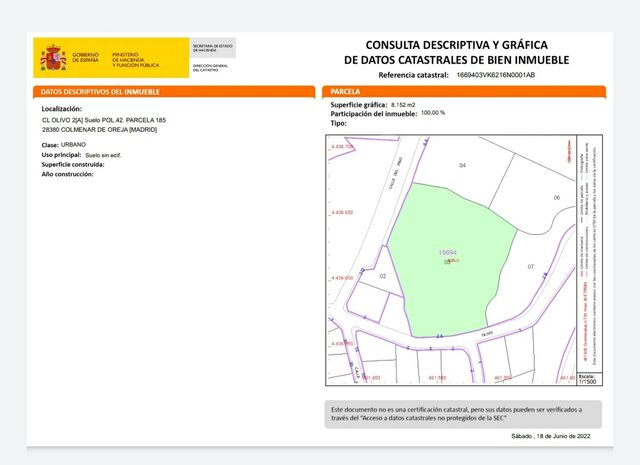Click 'Acceso a datos catastrales no protegidos de la SEC' text

tap(433, 418)
